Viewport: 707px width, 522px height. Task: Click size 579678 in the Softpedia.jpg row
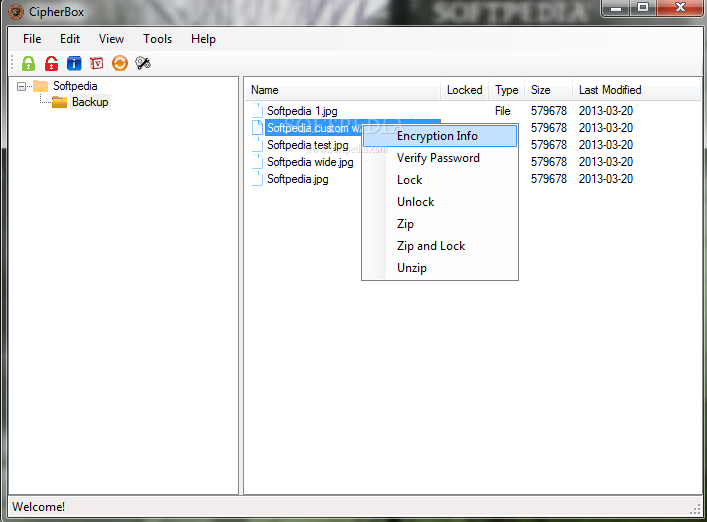click(549, 179)
